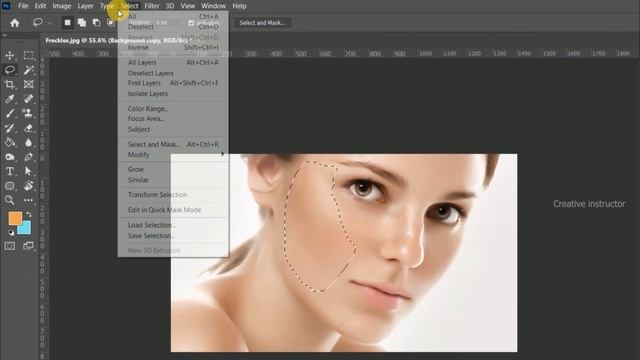Viewport: 640px width, 360px height.
Task: Select the Rotate View tool
Action: click(x=28, y=186)
